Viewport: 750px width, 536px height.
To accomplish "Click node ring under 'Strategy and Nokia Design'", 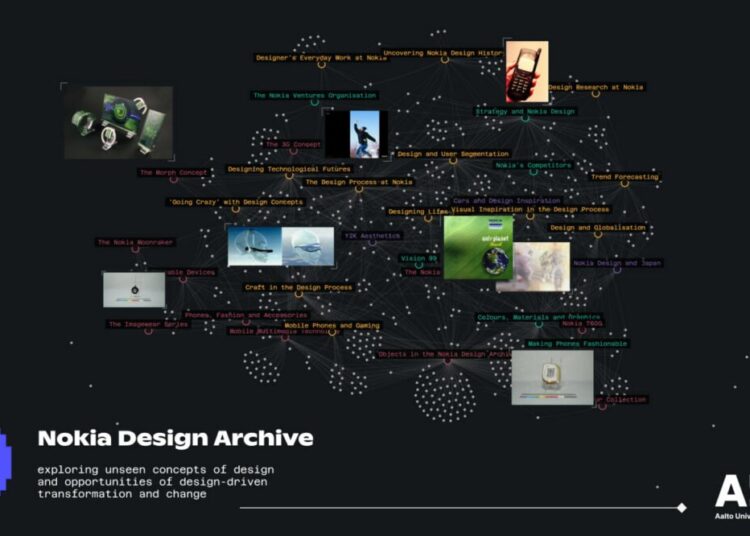I will (x=525, y=118).
